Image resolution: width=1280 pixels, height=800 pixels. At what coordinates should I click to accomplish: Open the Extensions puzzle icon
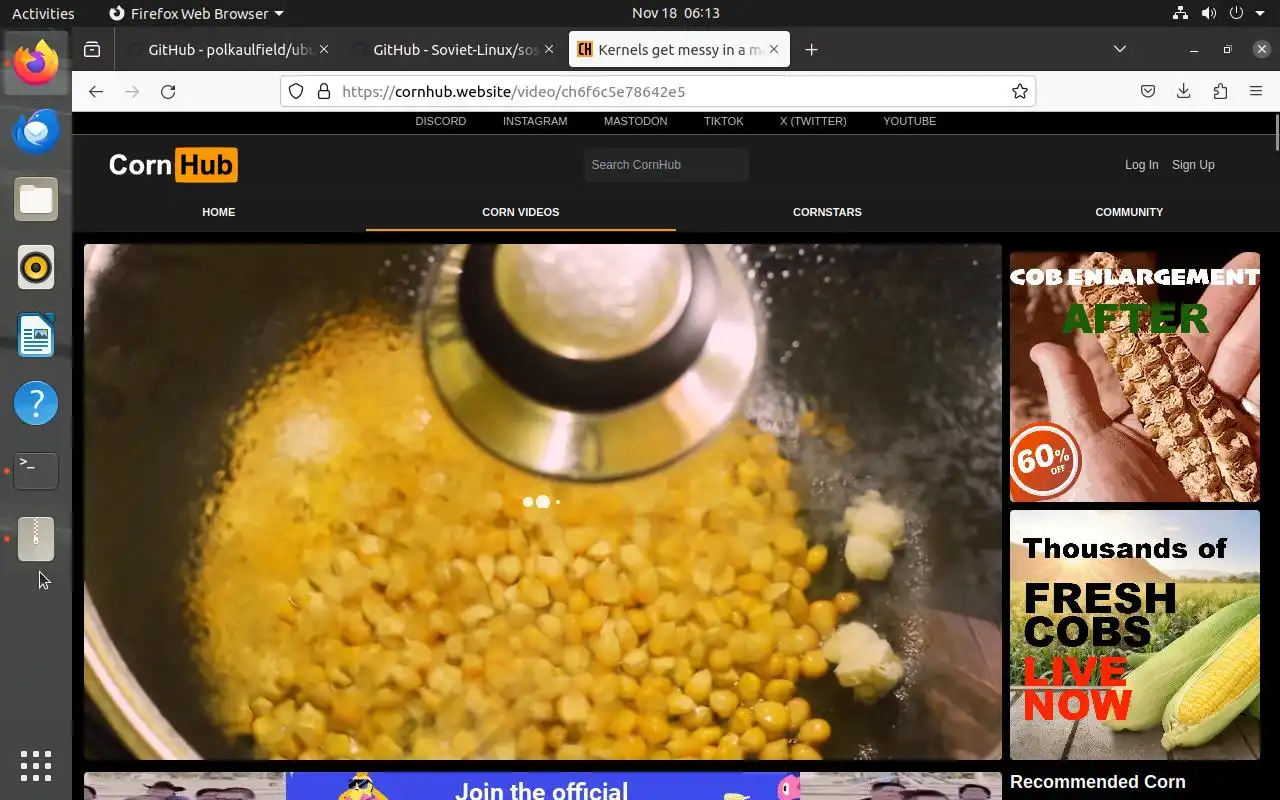[x=1220, y=91]
